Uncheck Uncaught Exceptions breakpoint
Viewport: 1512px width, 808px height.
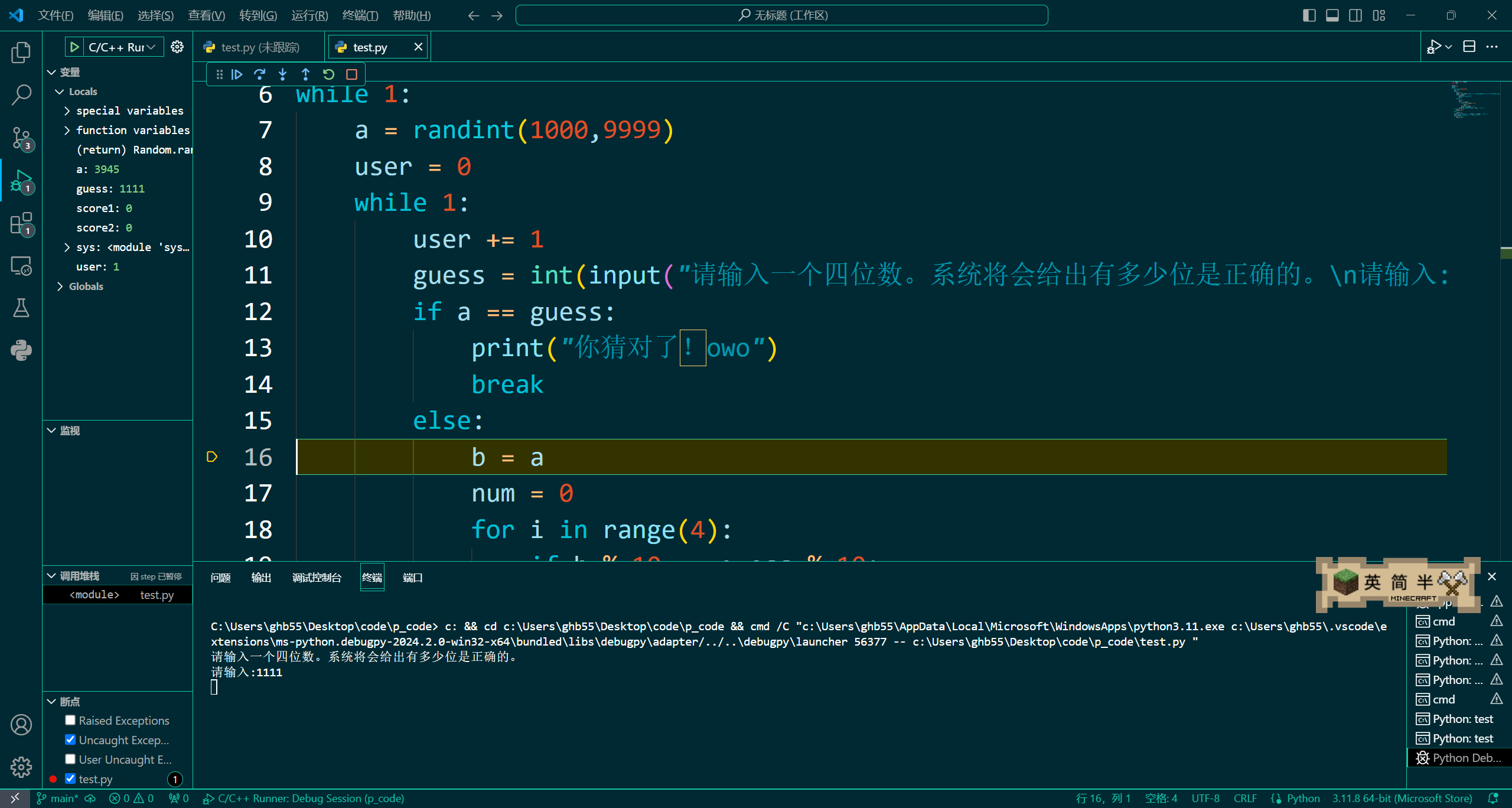70,739
